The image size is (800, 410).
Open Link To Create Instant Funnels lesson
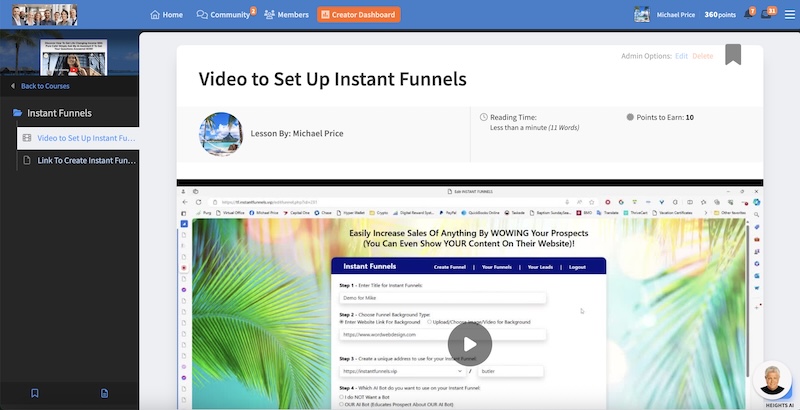click(78, 160)
